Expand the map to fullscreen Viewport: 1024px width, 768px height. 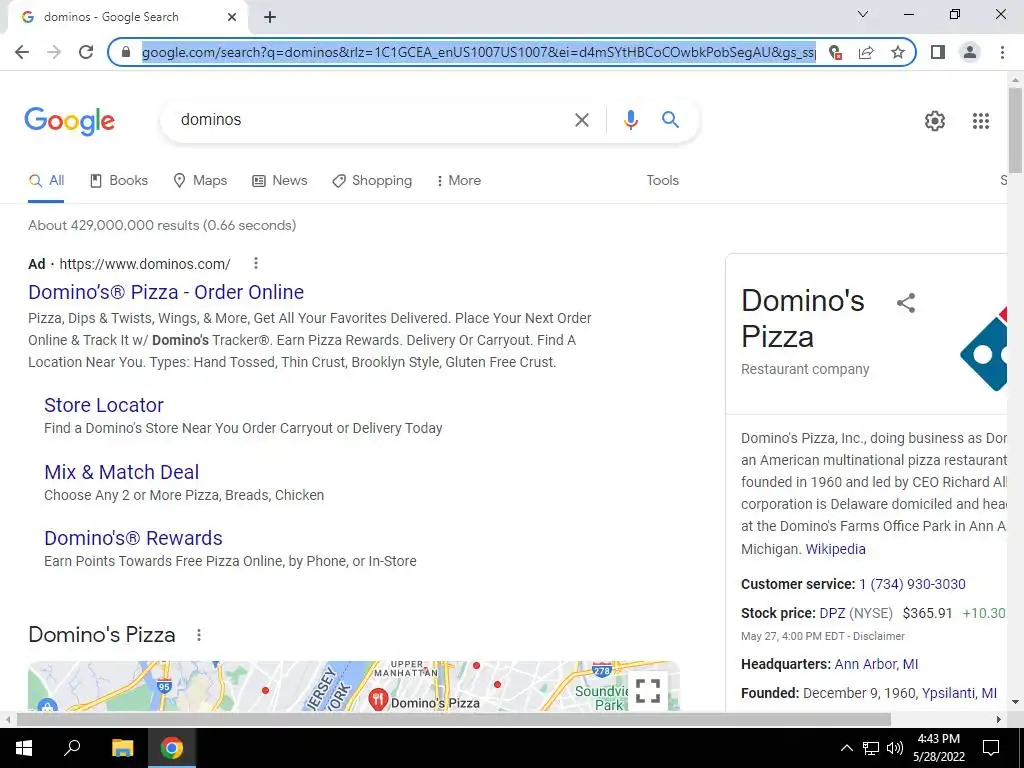point(648,690)
